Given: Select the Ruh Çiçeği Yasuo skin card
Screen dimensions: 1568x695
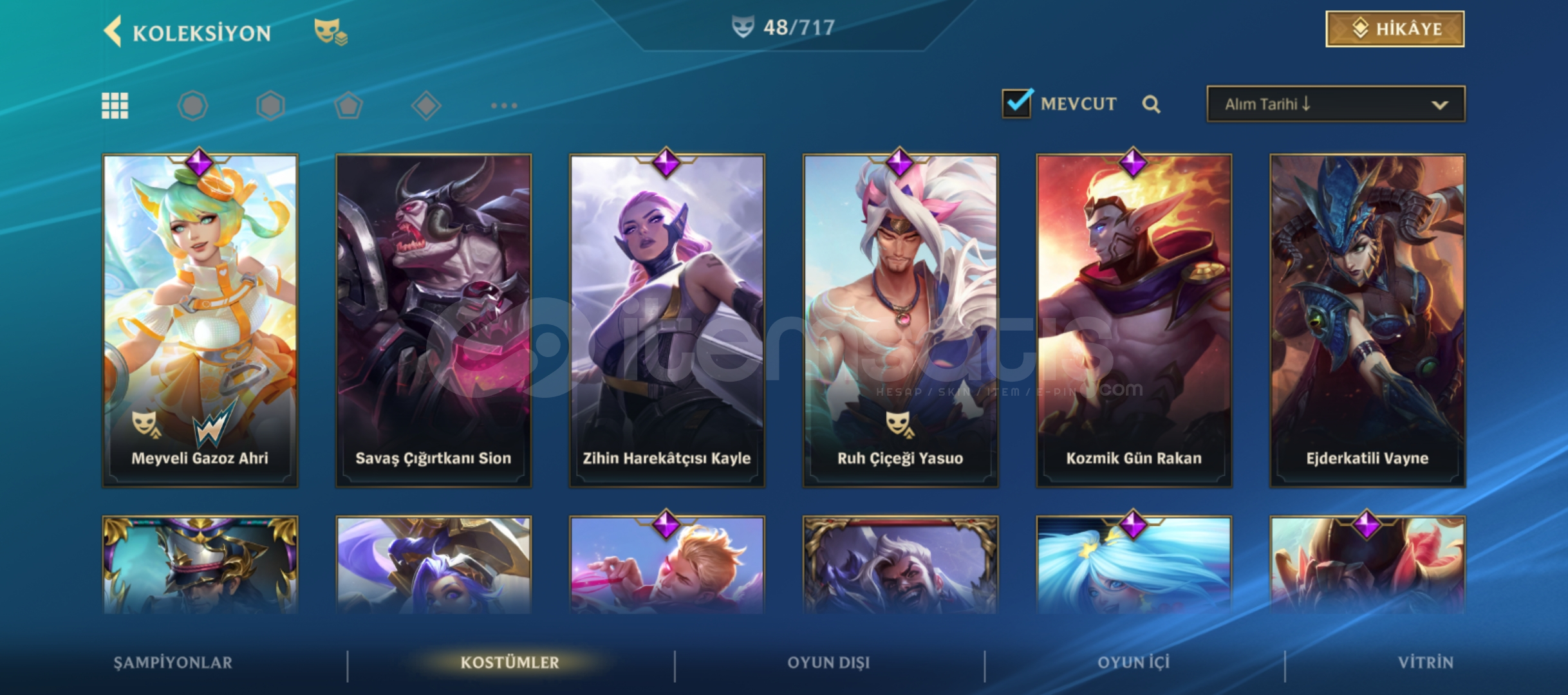Looking at the screenshot, I should (901, 320).
